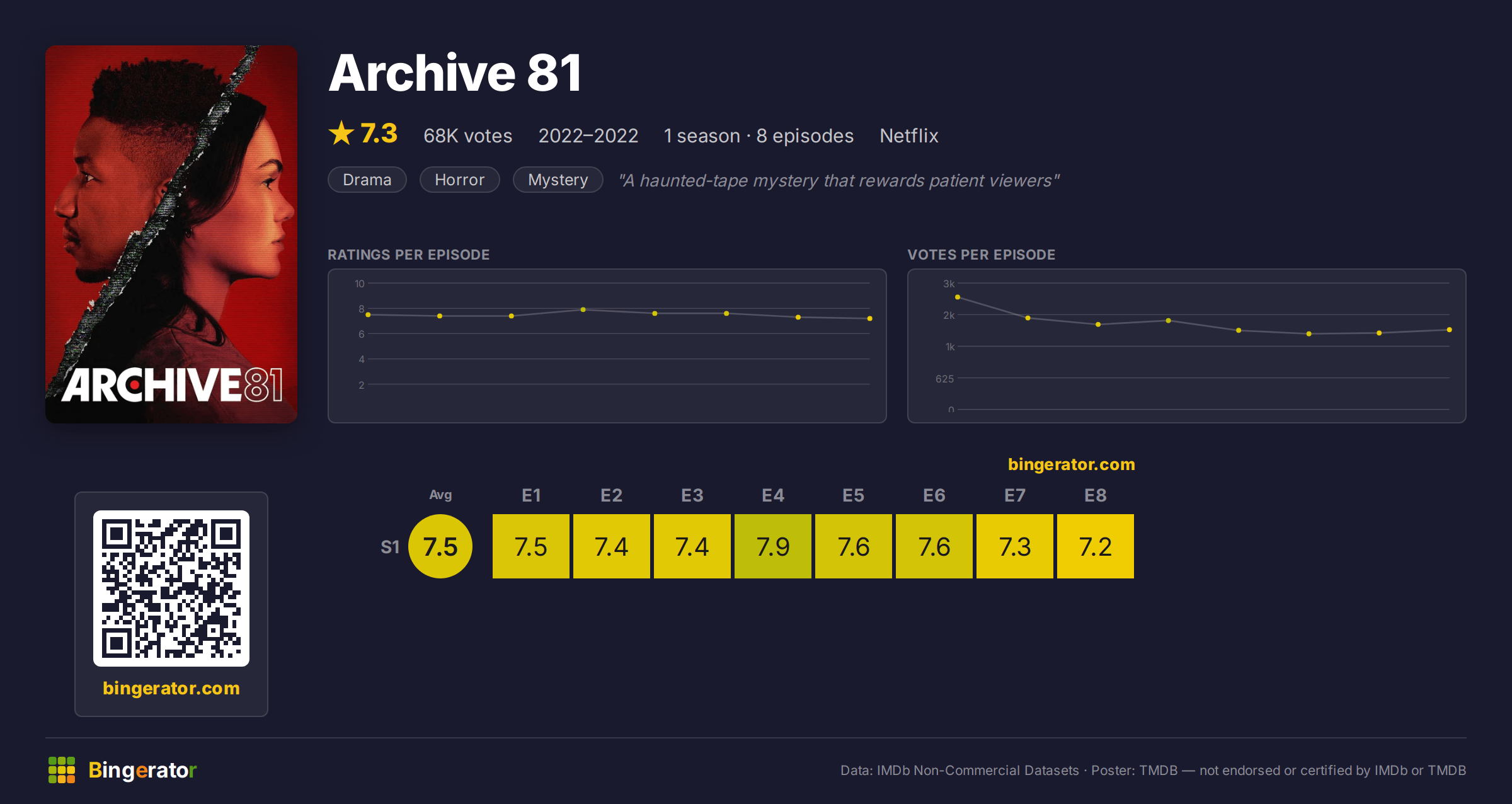Click the Bingerator grid logo icon
This screenshot has width=1512, height=804.
coord(62,770)
